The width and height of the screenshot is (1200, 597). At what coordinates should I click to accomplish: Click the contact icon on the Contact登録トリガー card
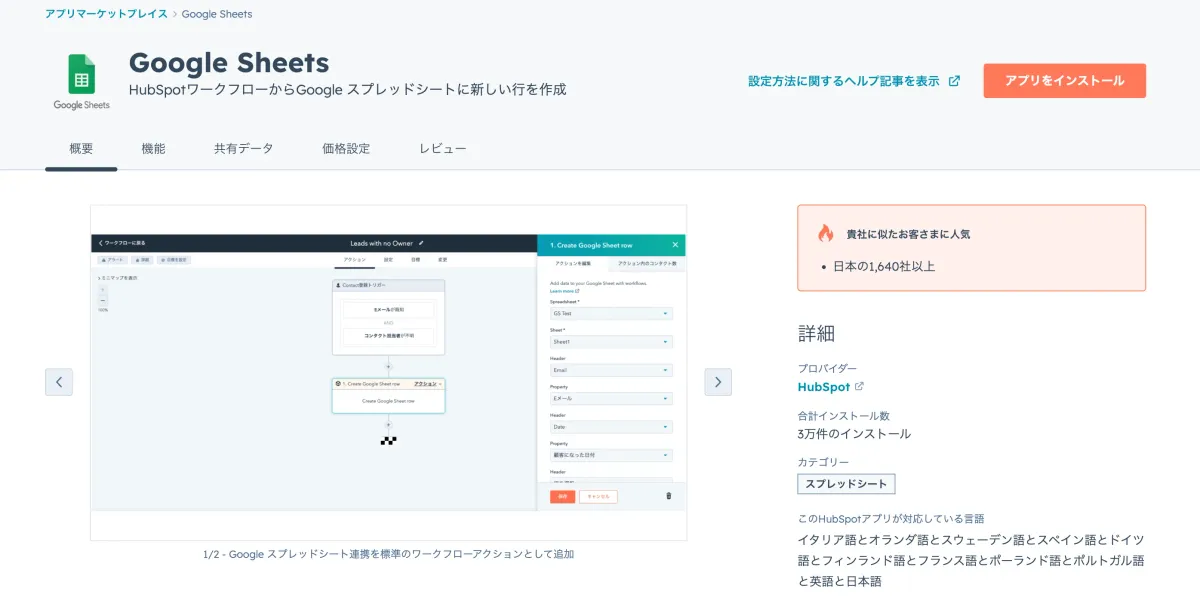click(337, 285)
